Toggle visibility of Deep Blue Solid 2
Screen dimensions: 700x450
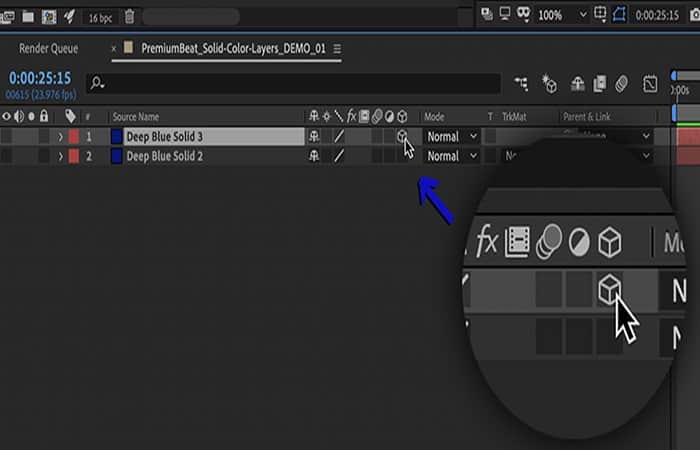tap(6, 156)
